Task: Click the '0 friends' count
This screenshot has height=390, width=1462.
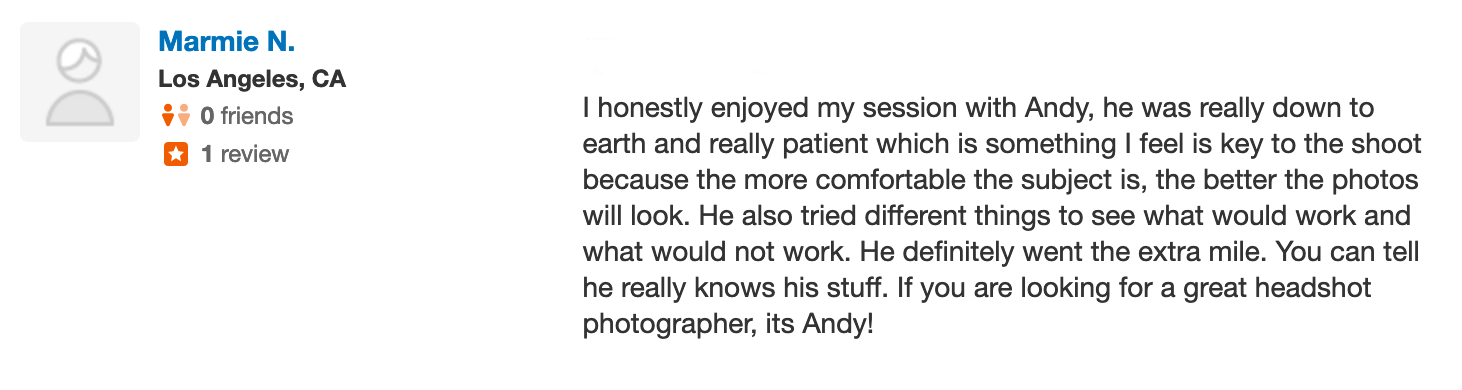Action: tap(247, 116)
